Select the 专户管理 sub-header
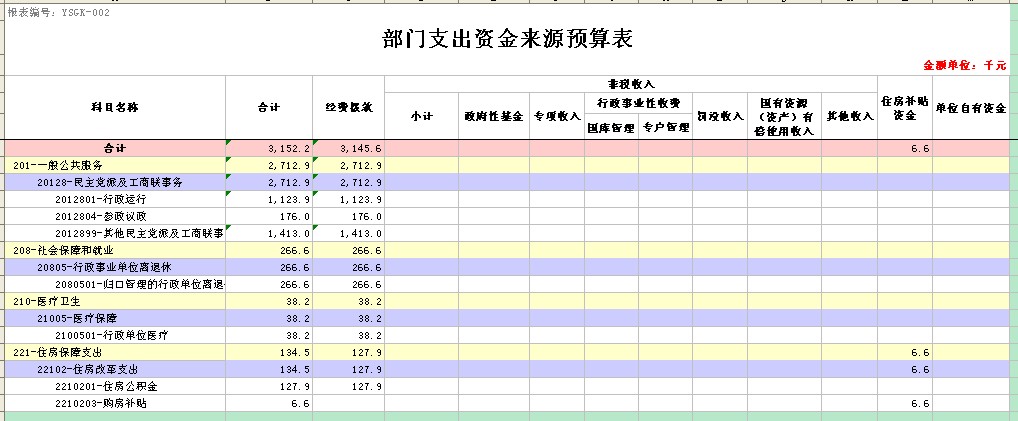This screenshot has width=1018, height=421. pos(665,127)
